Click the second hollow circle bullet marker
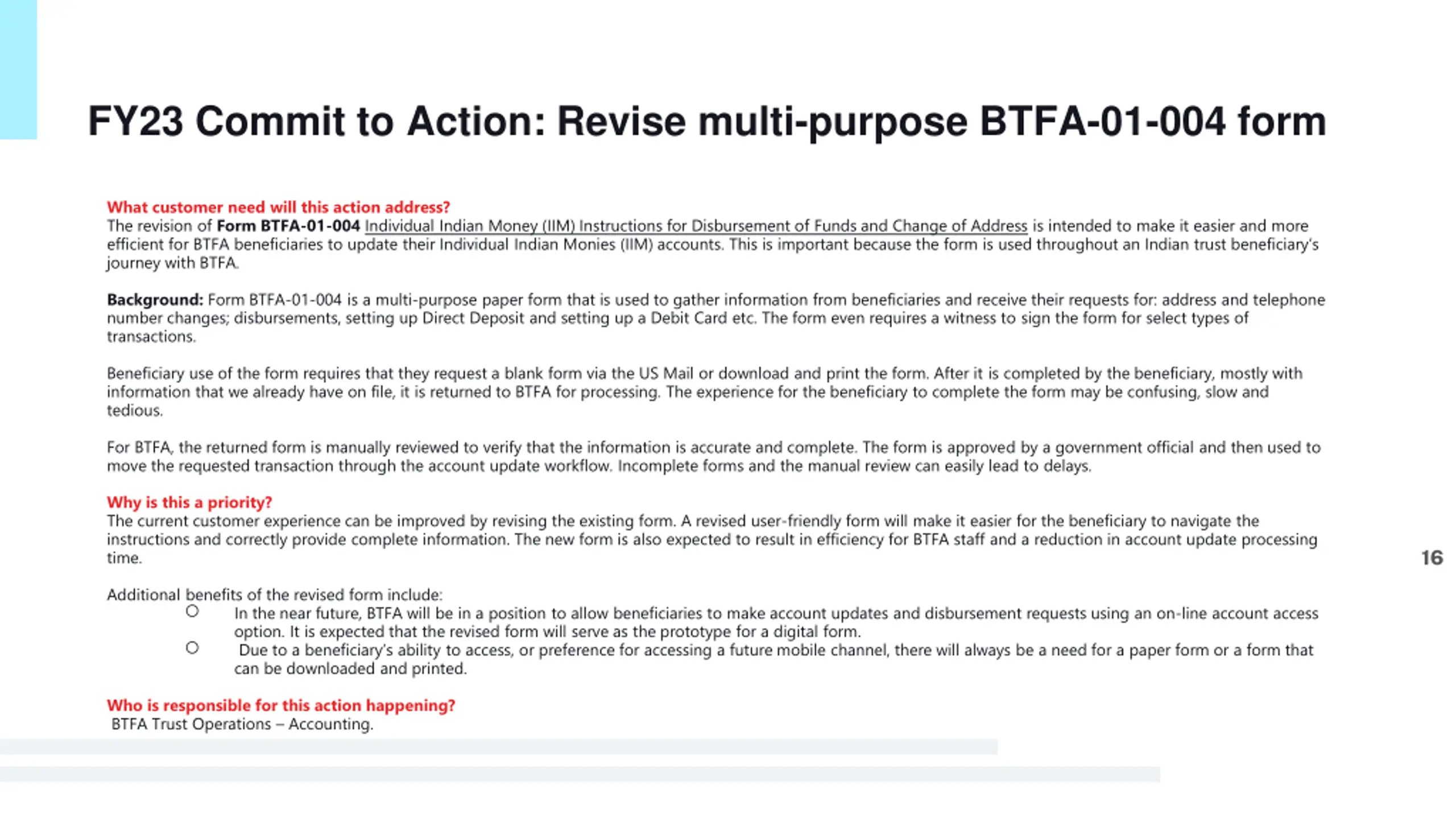This screenshot has height=819, width=1456. tap(192, 648)
